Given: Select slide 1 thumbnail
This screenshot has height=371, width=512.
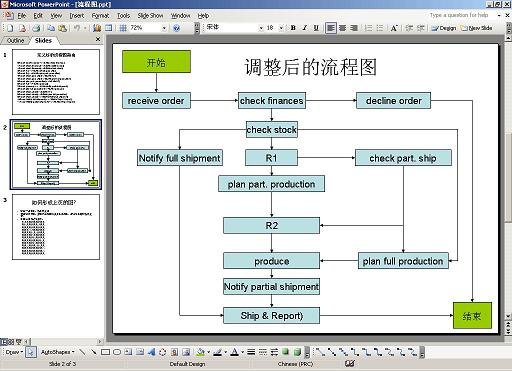Looking at the screenshot, I should click(56, 82).
